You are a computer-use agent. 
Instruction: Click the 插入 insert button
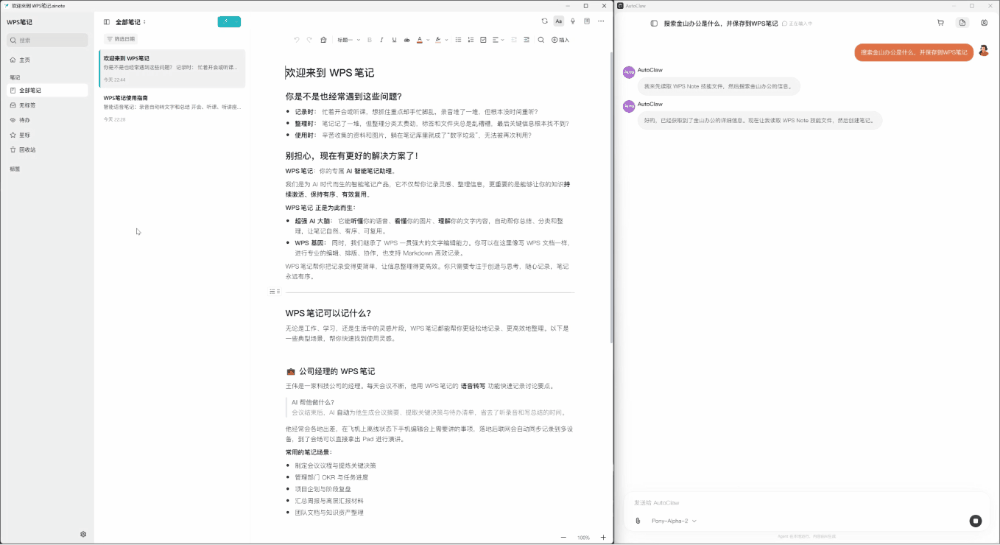click(x=560, y=40)
